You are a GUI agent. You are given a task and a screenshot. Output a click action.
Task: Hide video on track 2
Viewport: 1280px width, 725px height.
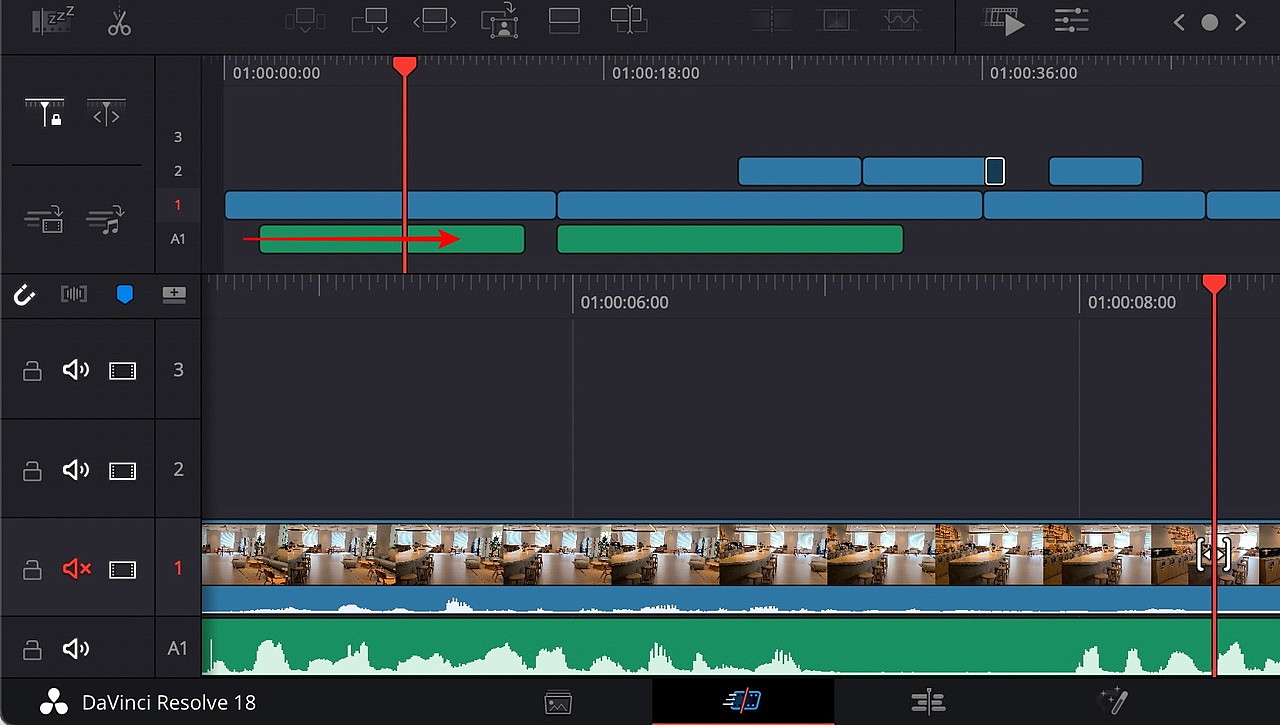122,470
